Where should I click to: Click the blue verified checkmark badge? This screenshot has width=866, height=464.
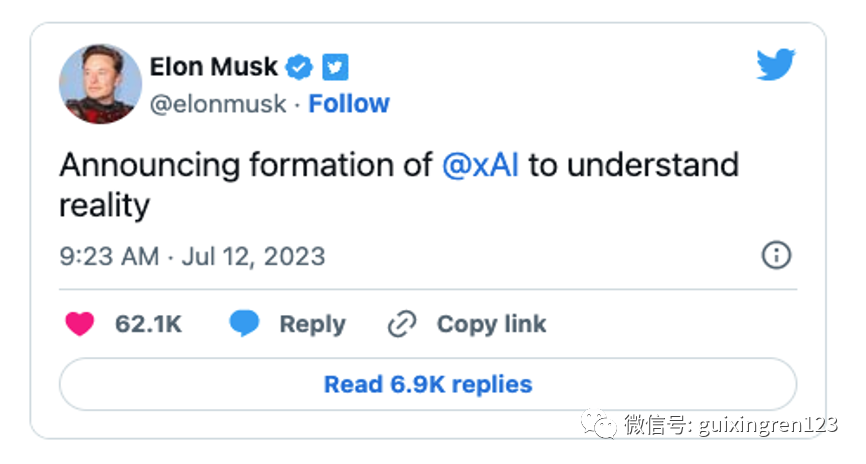pyautogui.click(x=299, y=67)
